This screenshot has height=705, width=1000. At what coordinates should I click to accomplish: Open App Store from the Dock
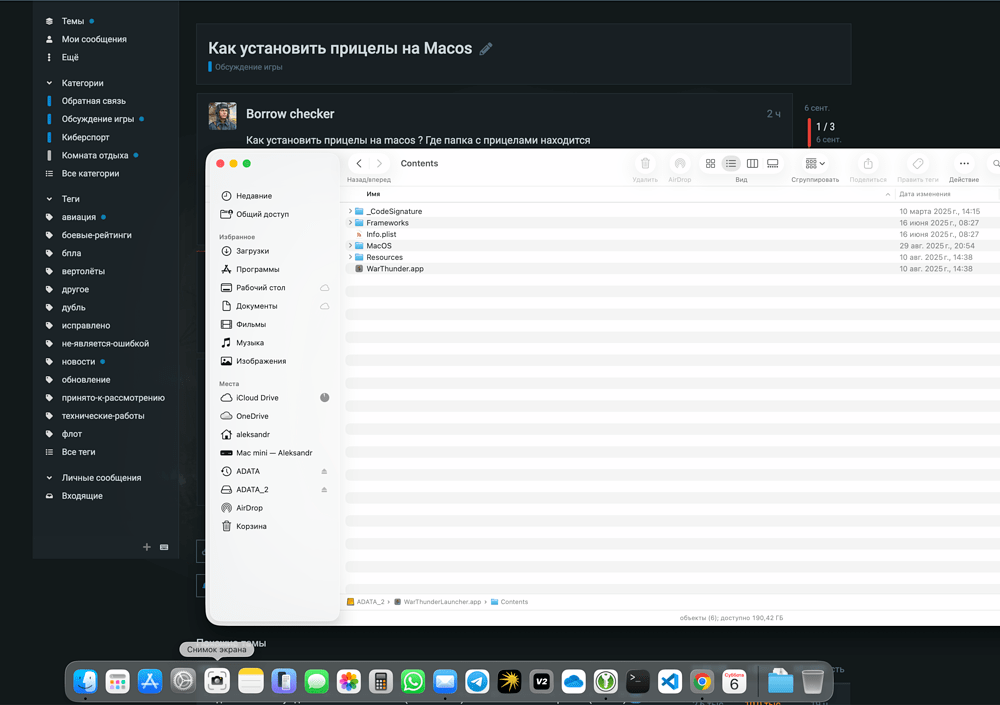coord(151,682)
